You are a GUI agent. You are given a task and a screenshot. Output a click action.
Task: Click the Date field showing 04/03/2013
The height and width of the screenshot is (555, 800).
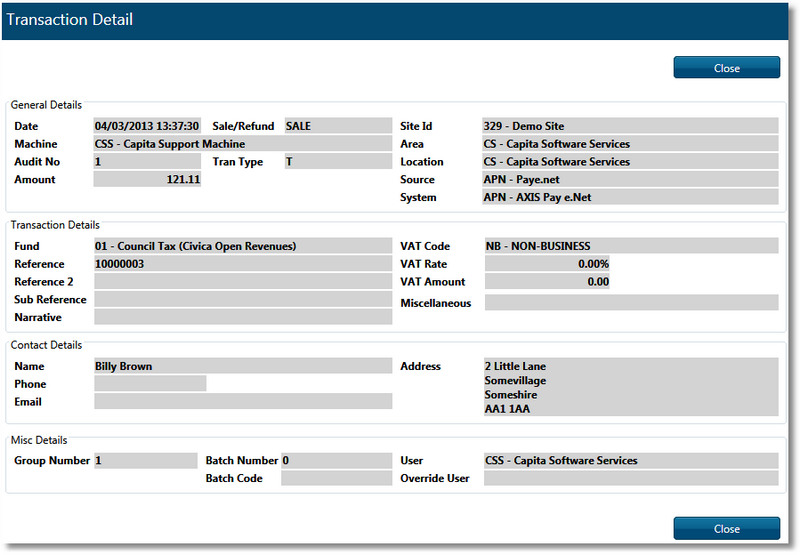147,126
